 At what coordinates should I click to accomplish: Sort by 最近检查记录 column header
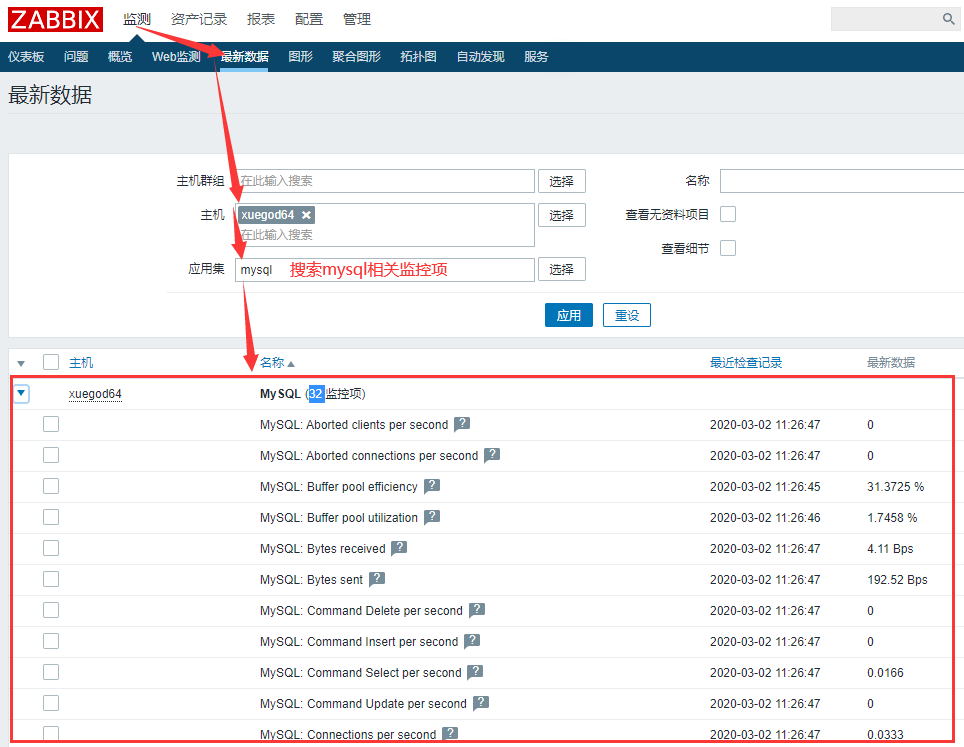[746, 363]
